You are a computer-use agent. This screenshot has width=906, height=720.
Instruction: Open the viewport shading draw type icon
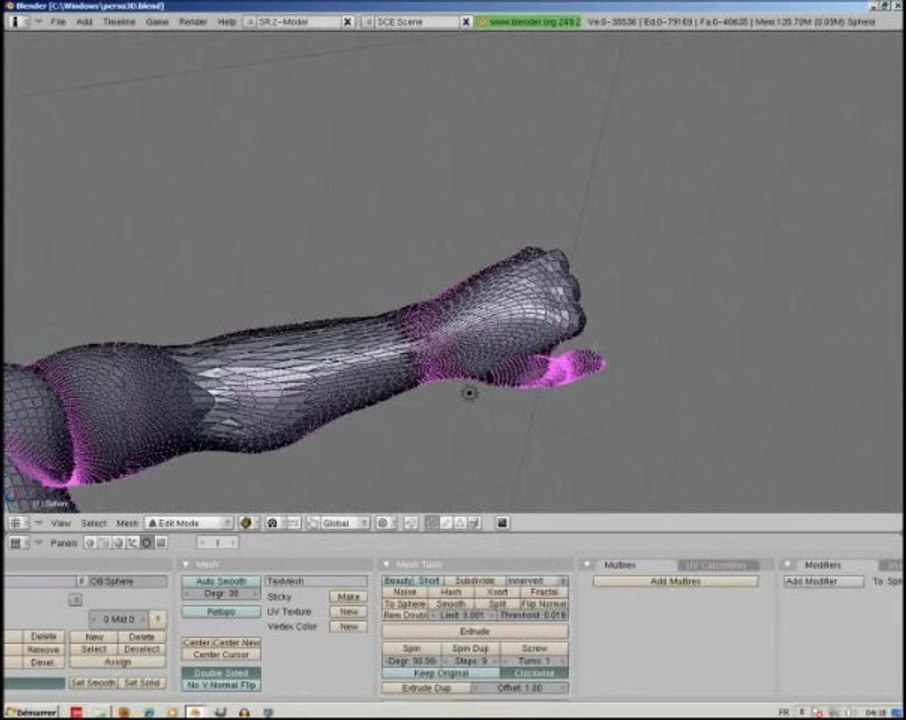click(246, 523)
